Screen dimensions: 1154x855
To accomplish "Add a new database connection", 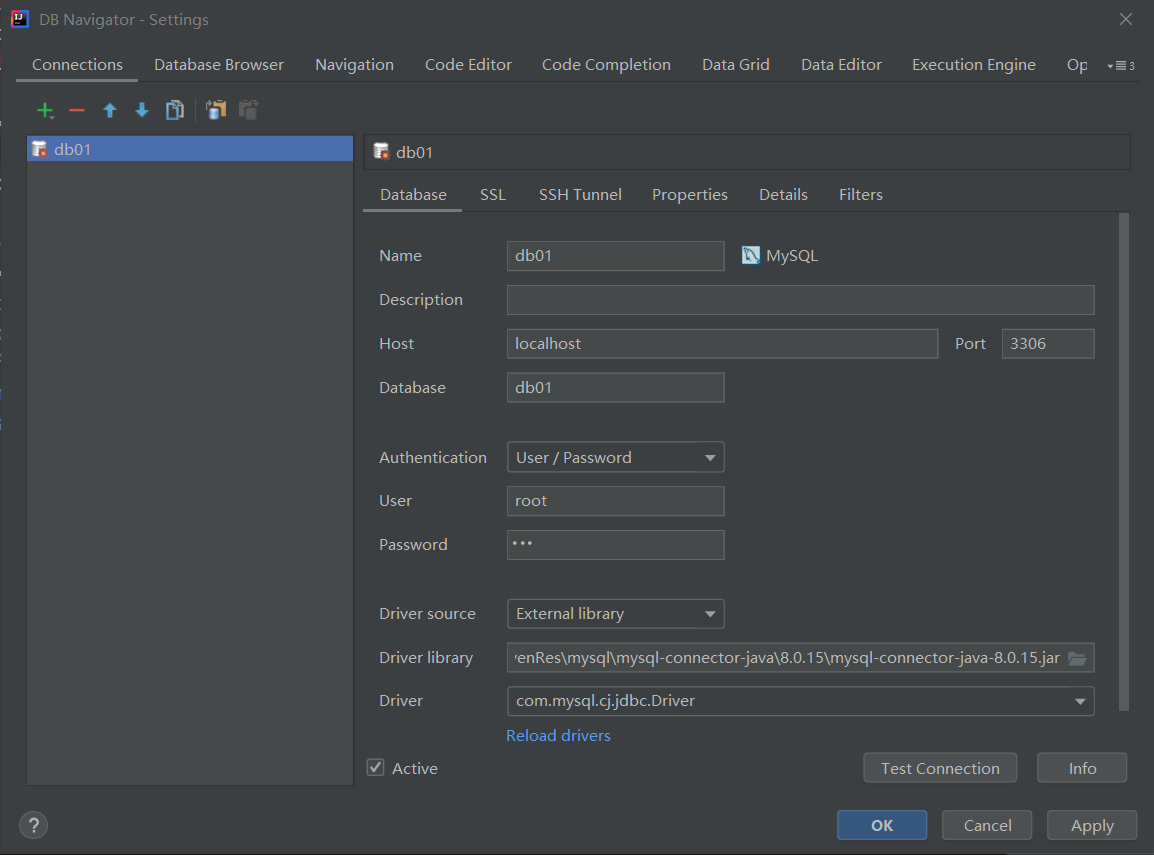I will [45, 110].
